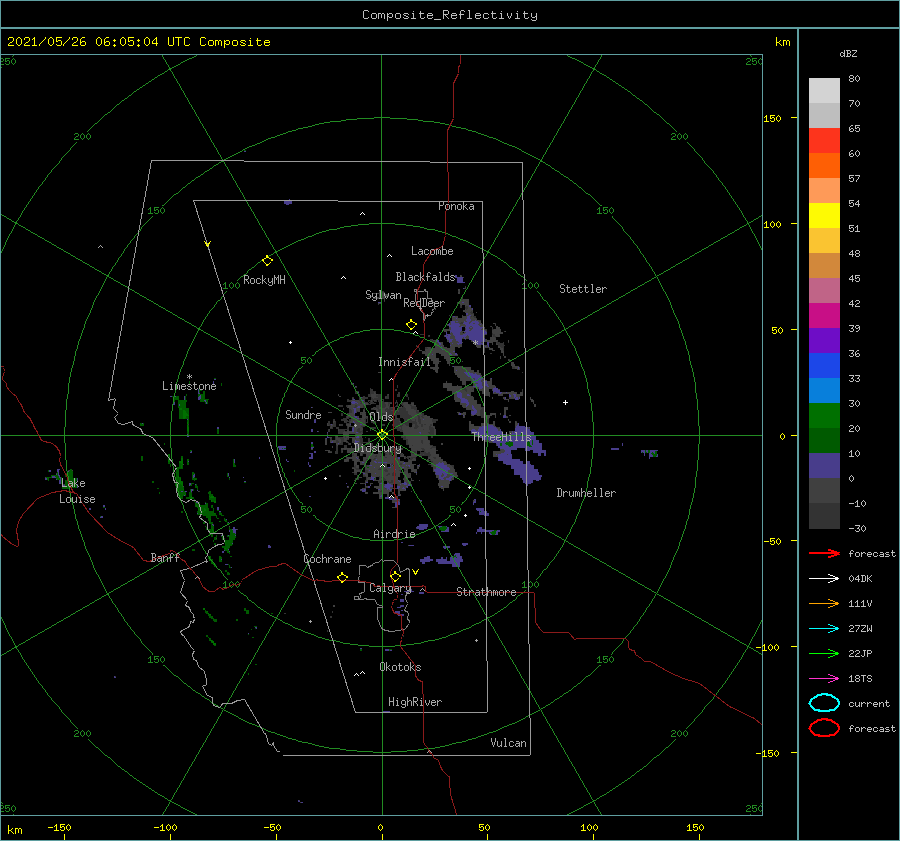Click the Drumheller label

(x=586, y=493)
